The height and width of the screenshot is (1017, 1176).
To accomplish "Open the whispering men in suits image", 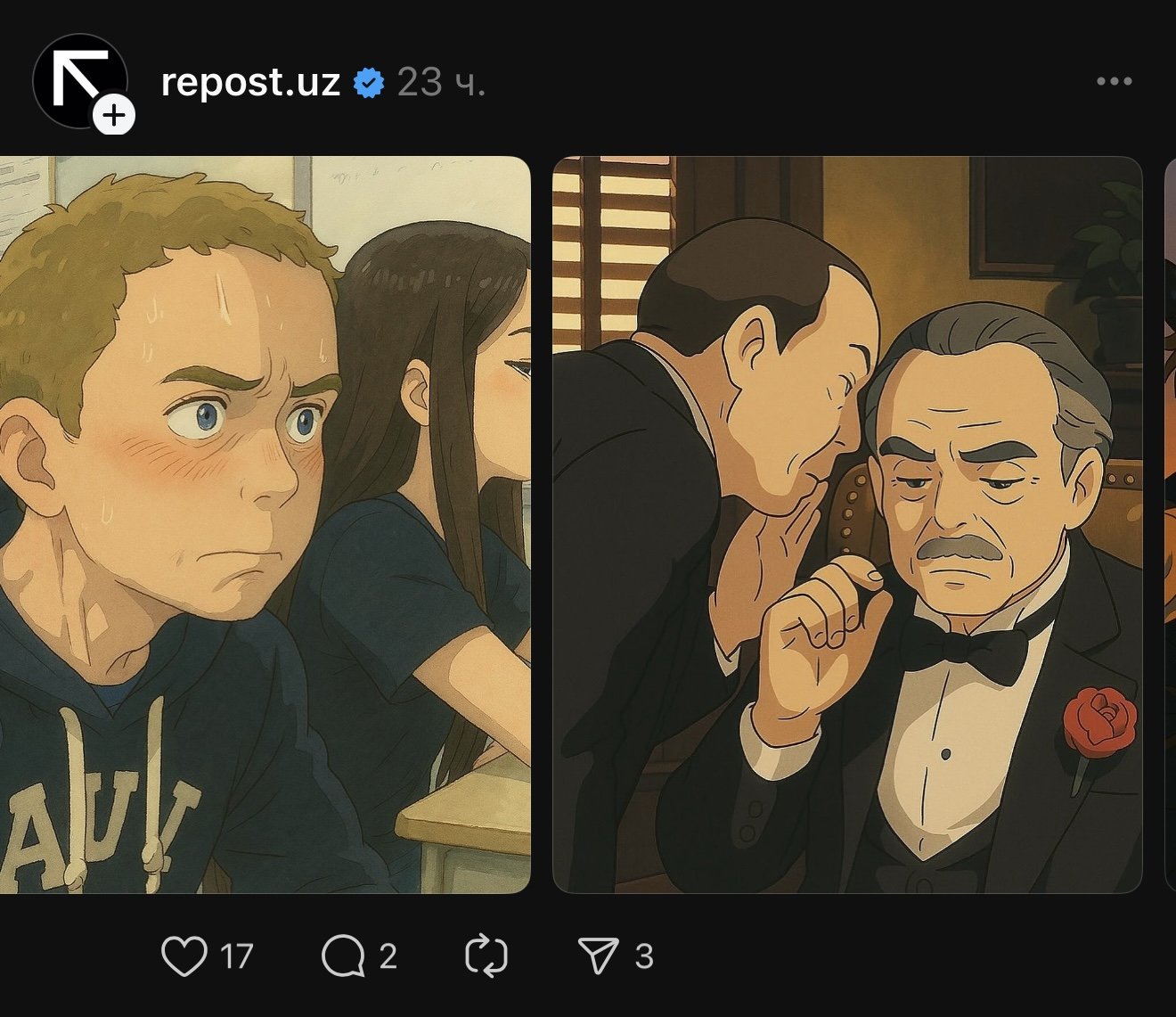I will 847,524.
